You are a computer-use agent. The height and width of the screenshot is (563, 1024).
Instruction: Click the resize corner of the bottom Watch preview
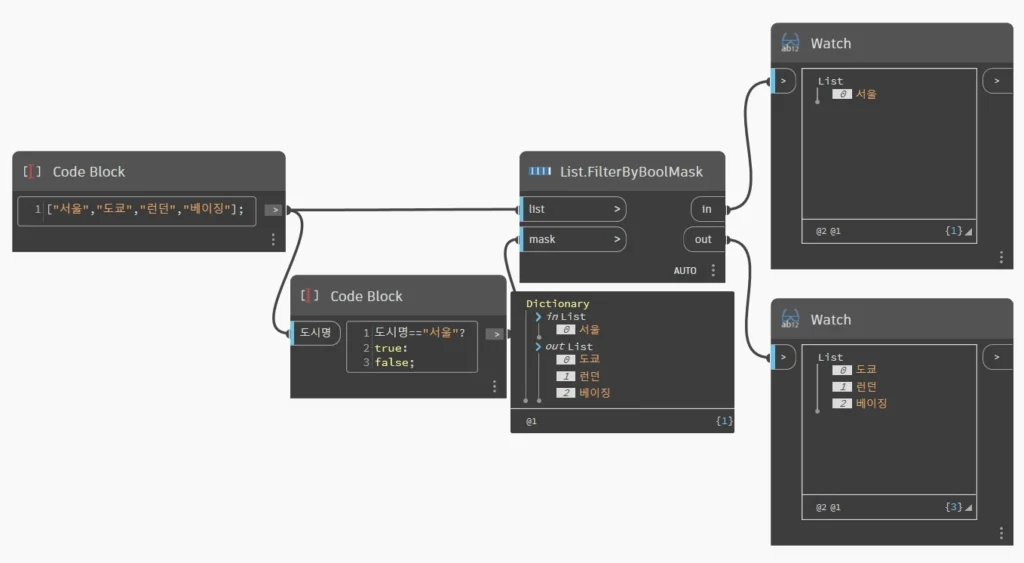pyautogui.click(x=969, y=507)
